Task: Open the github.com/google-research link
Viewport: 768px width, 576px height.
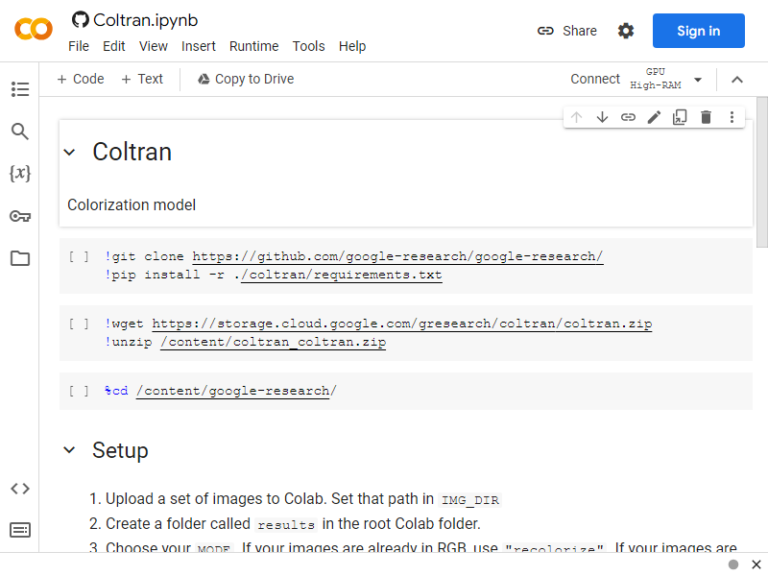Action: coord(397,257)
